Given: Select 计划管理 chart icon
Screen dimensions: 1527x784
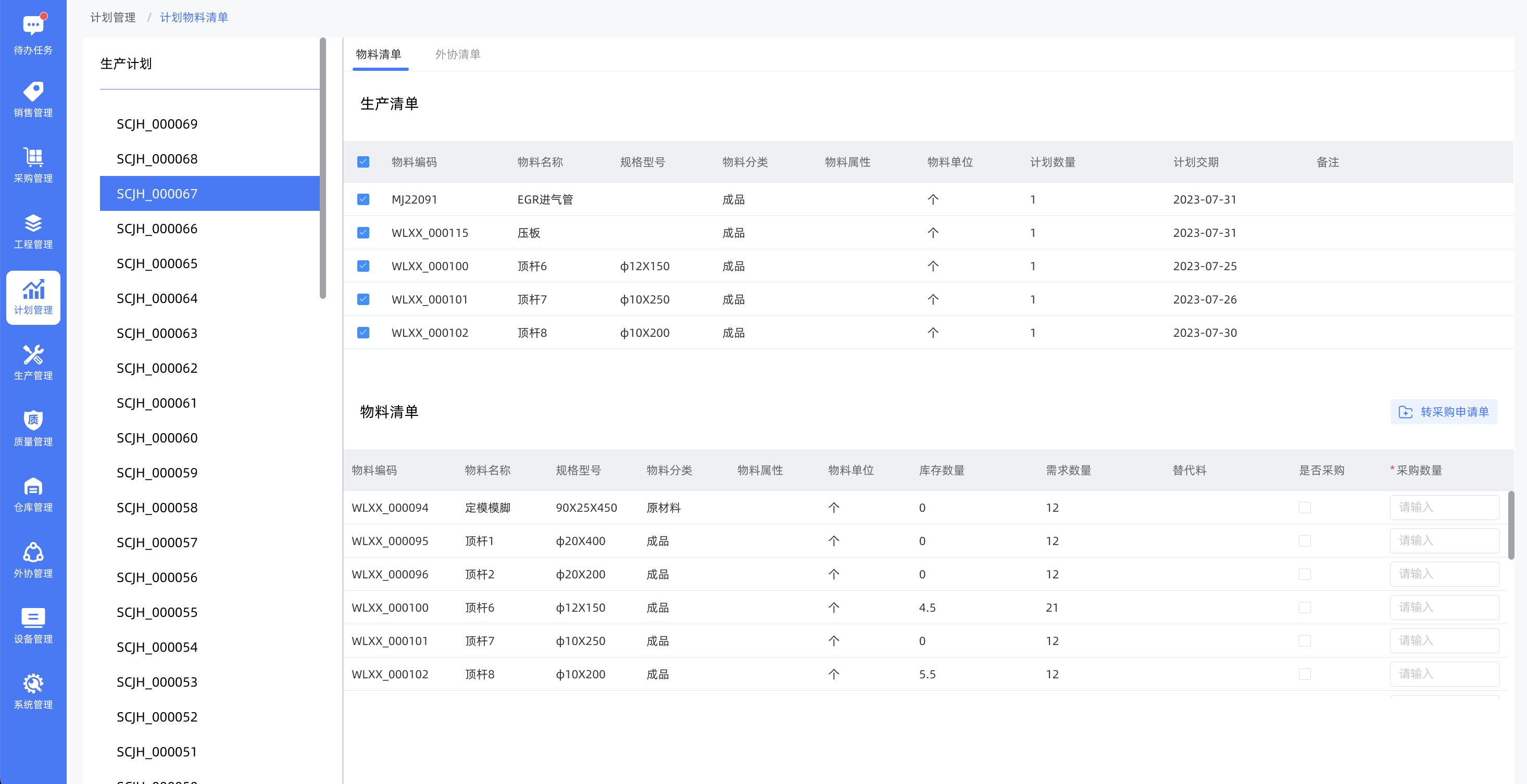Looking at the screenshot, I should tap(33, 288).
